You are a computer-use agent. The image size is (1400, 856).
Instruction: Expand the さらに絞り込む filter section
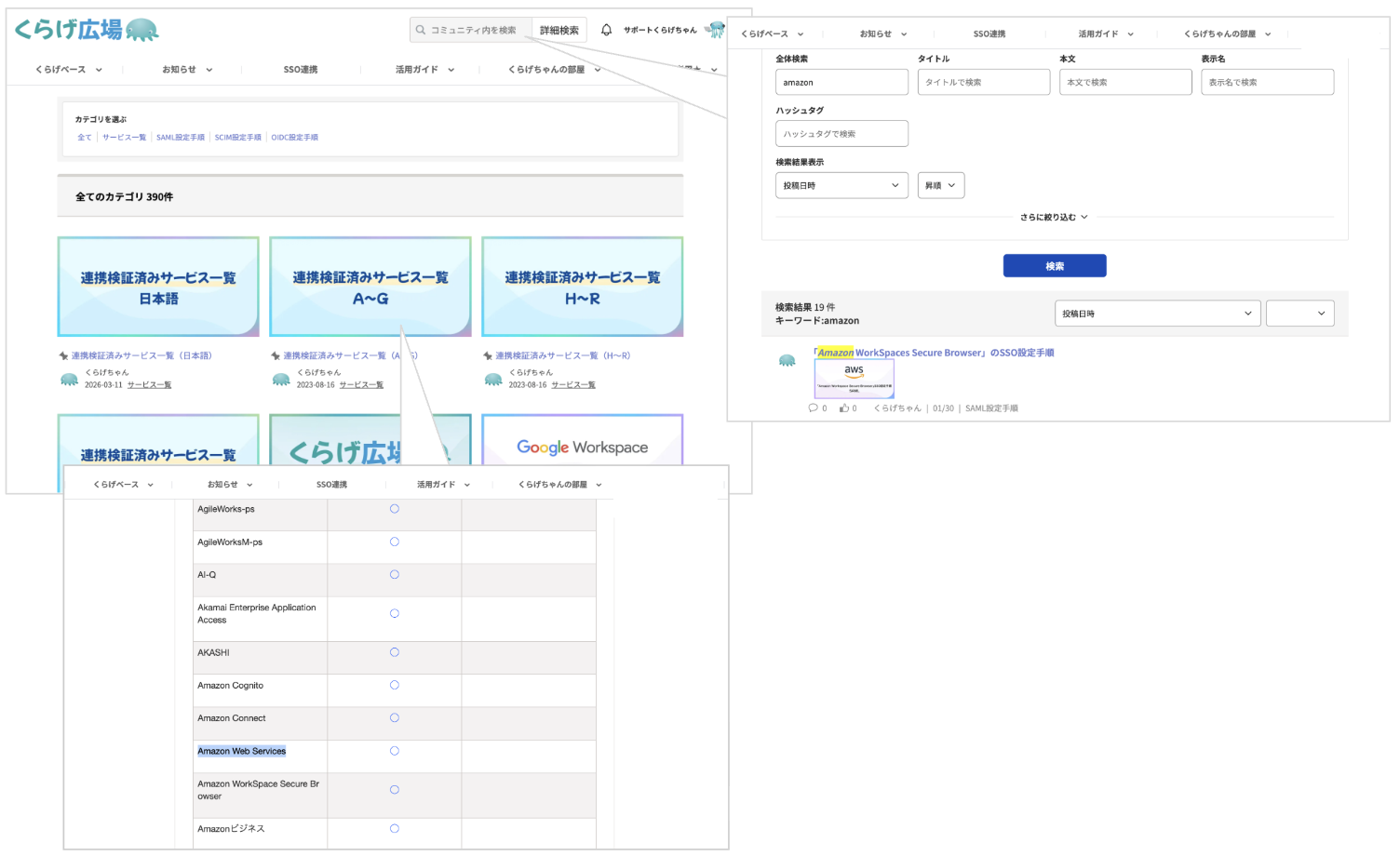tap(1054, 217)
